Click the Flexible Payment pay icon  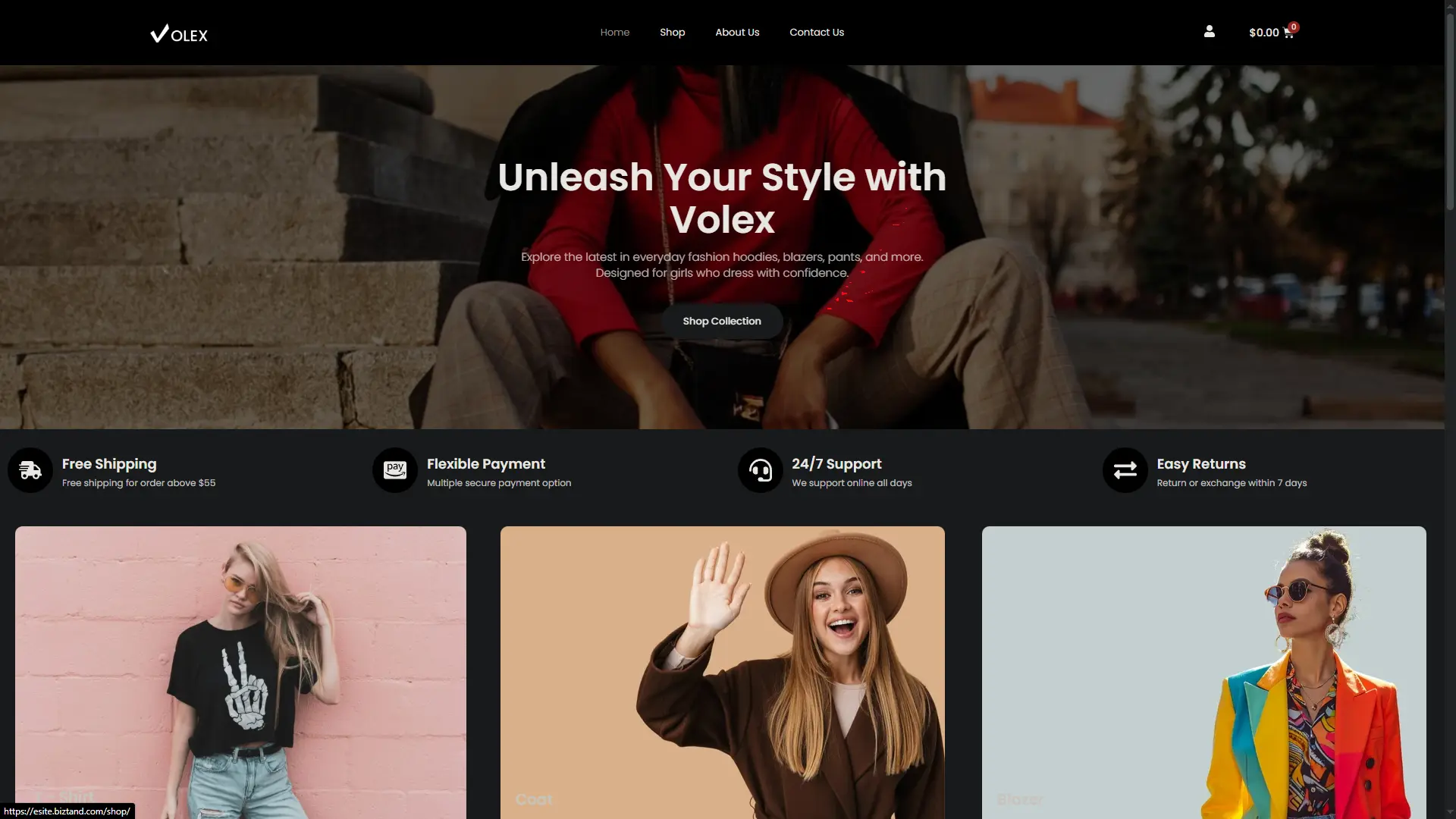pos(395,470)
